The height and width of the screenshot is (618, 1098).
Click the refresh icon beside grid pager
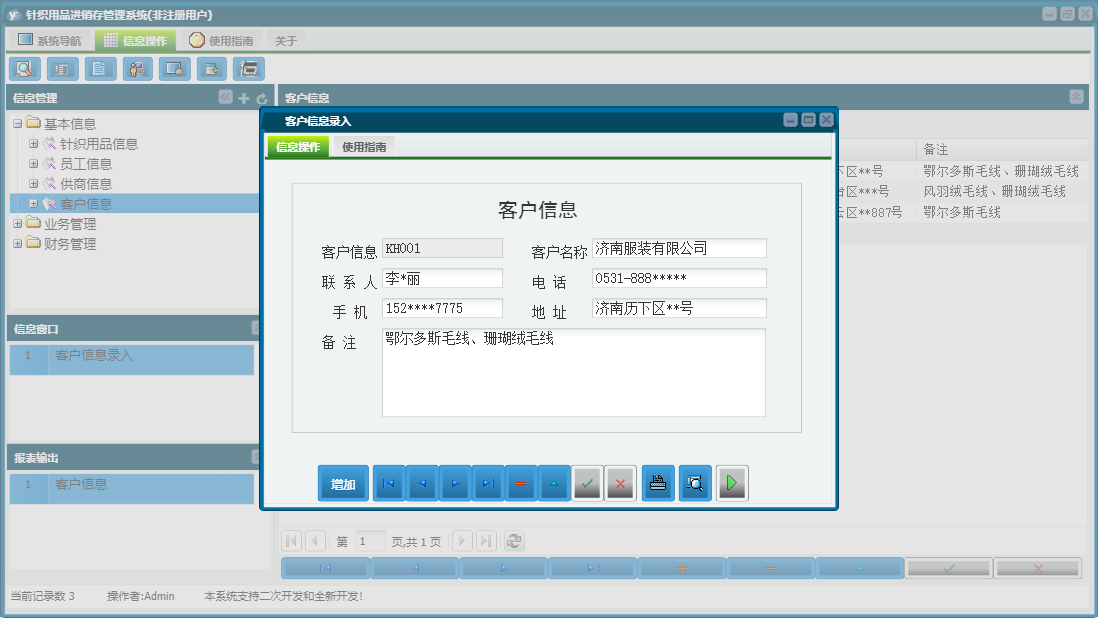[x=513, y=541]
